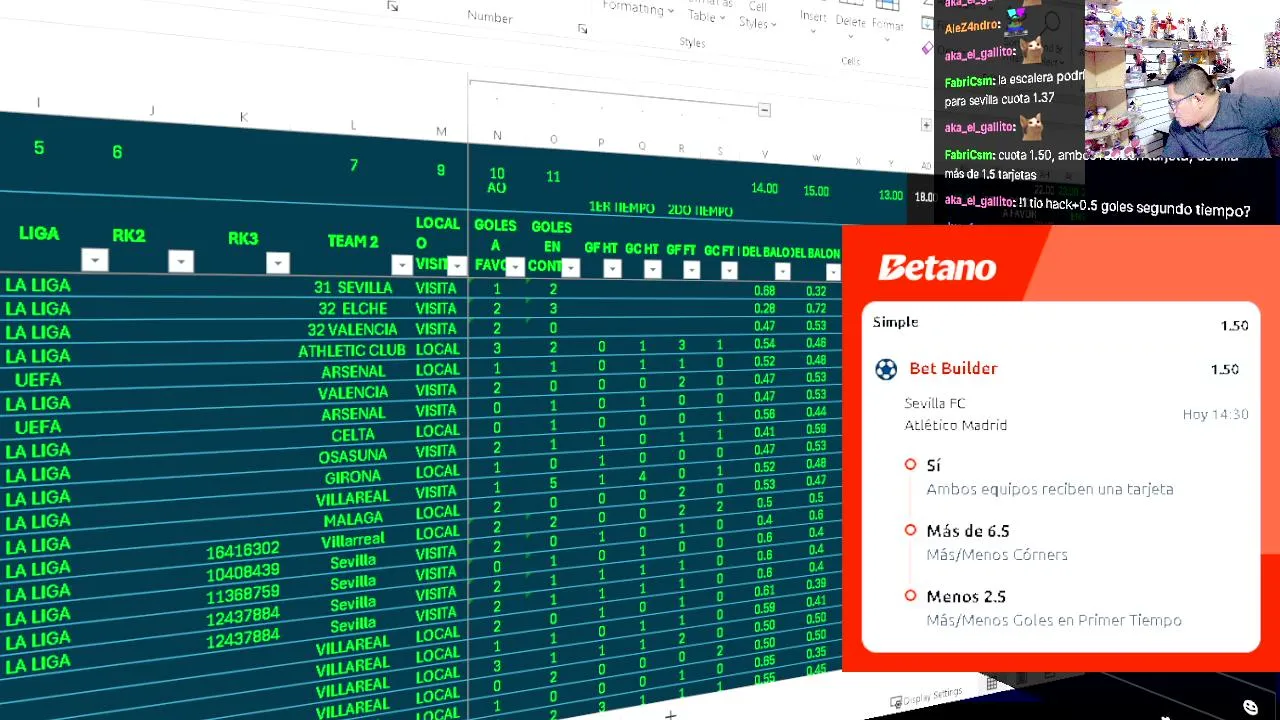The height and width of the screenshot is (720, 1280).
Task: Click the Format cells button
Action: coord(887,24)
